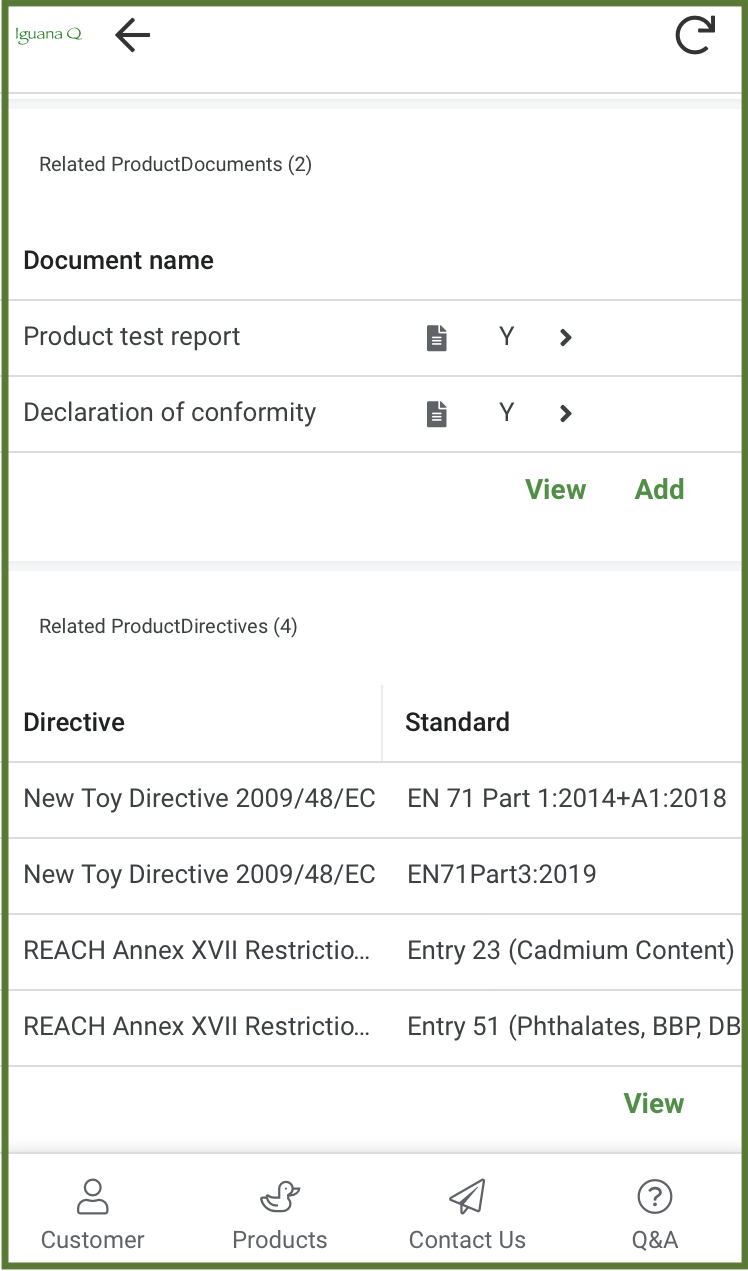Click the Directive column header

74,723
